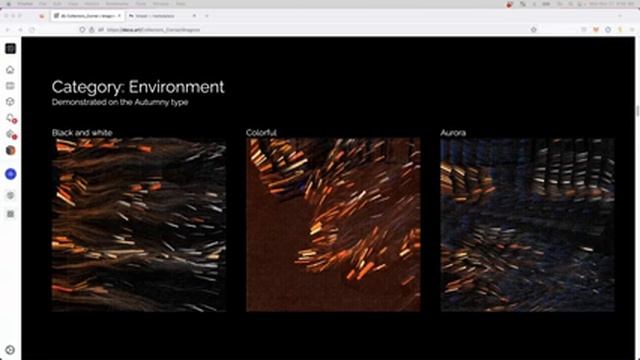The image size is (640, 360).
Task: Click the 'Colorful' label
Action: tap(261, 133)
